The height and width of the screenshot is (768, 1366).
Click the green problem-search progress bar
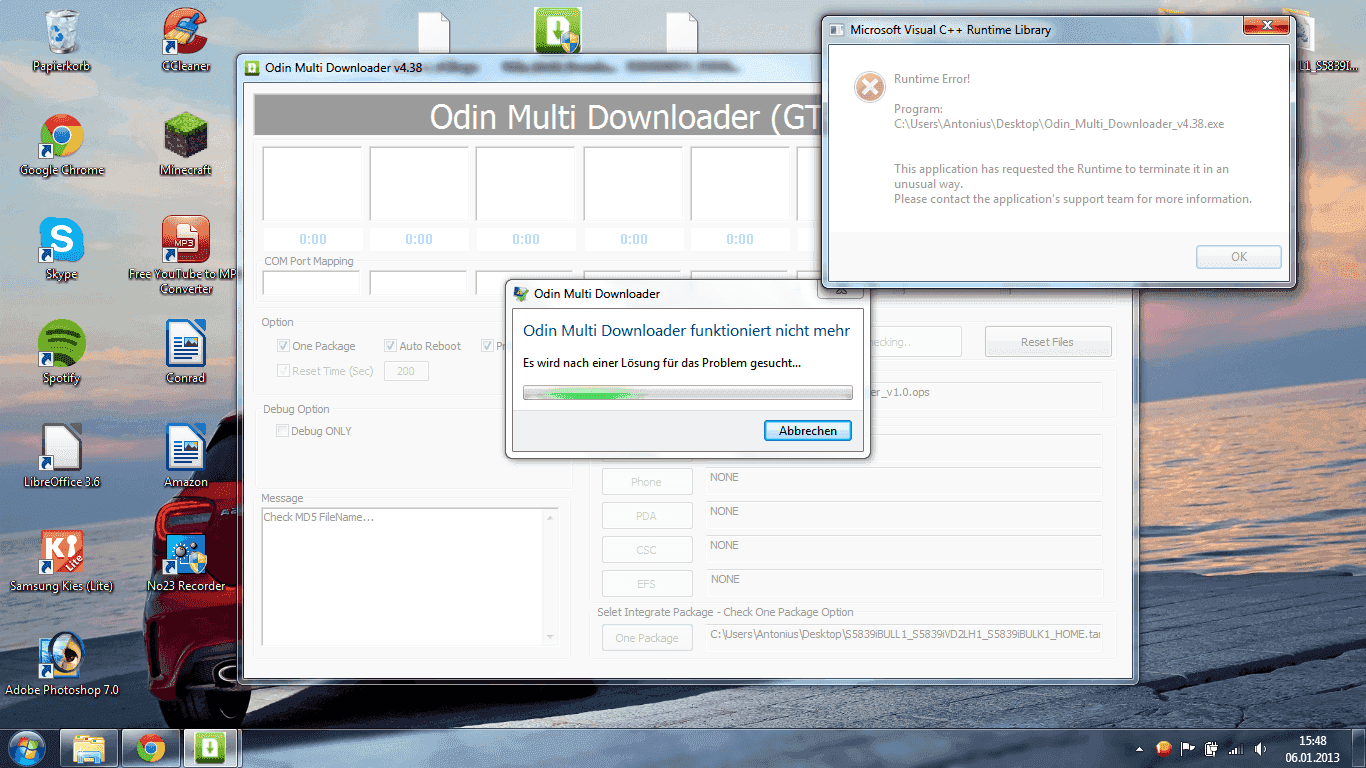[x=688, y=393]
